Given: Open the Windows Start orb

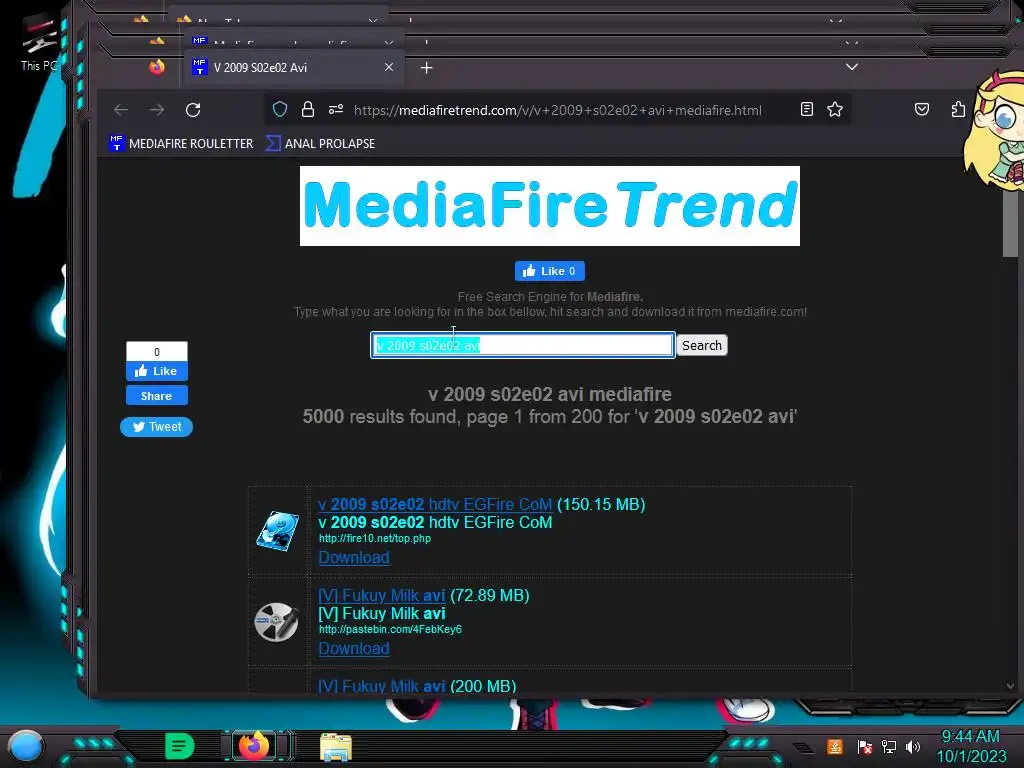Looking at the screenshot, I should tap(26, 746).
